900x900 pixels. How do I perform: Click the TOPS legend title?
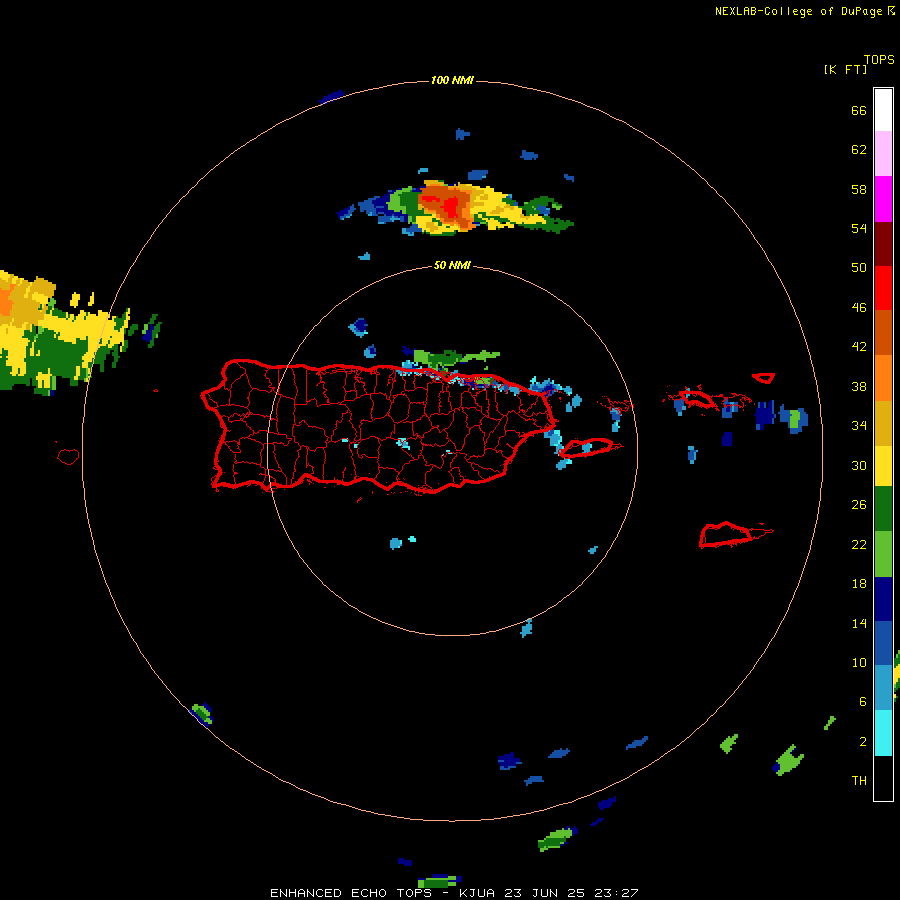pyautogui.click(x=879, y=60)
